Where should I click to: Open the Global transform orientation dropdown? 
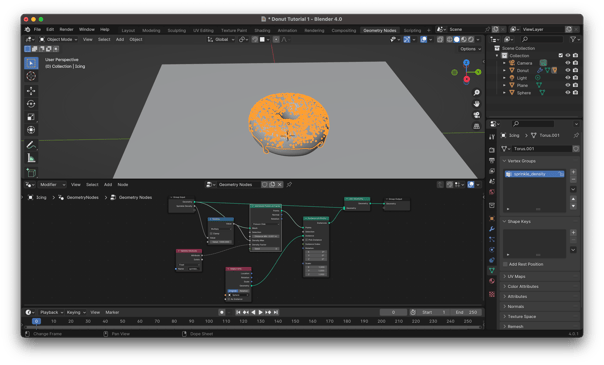tap(221, 40)
